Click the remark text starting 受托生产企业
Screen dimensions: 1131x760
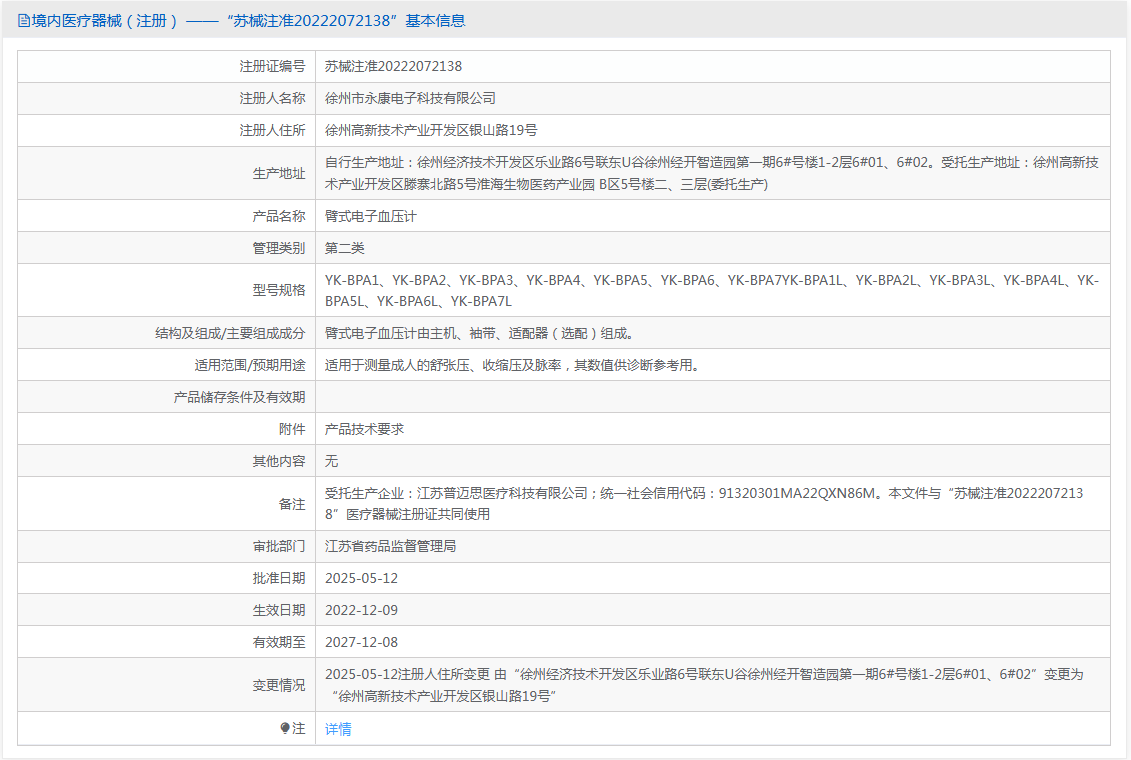pos(704,503)
